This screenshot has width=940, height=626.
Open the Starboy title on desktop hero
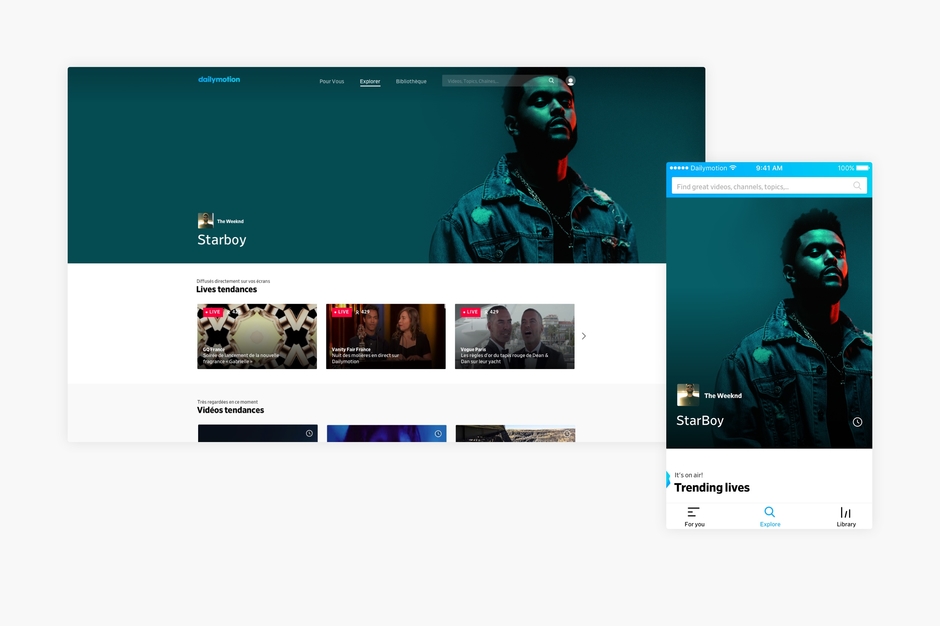222,240
